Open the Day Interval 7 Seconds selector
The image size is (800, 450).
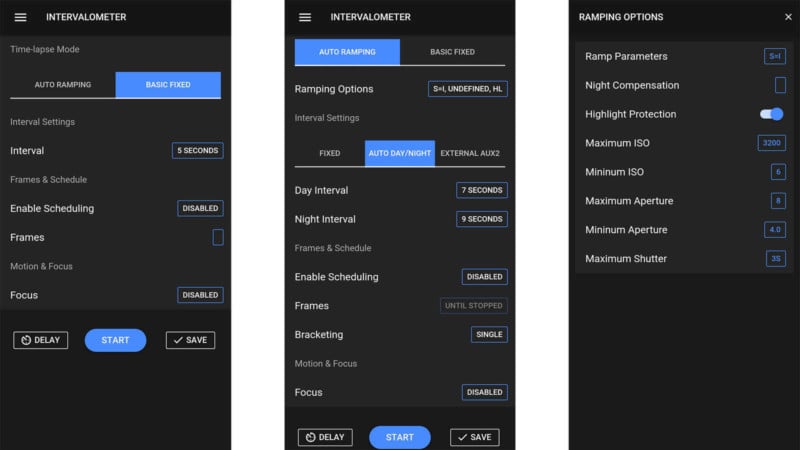[x=482, y=190]
